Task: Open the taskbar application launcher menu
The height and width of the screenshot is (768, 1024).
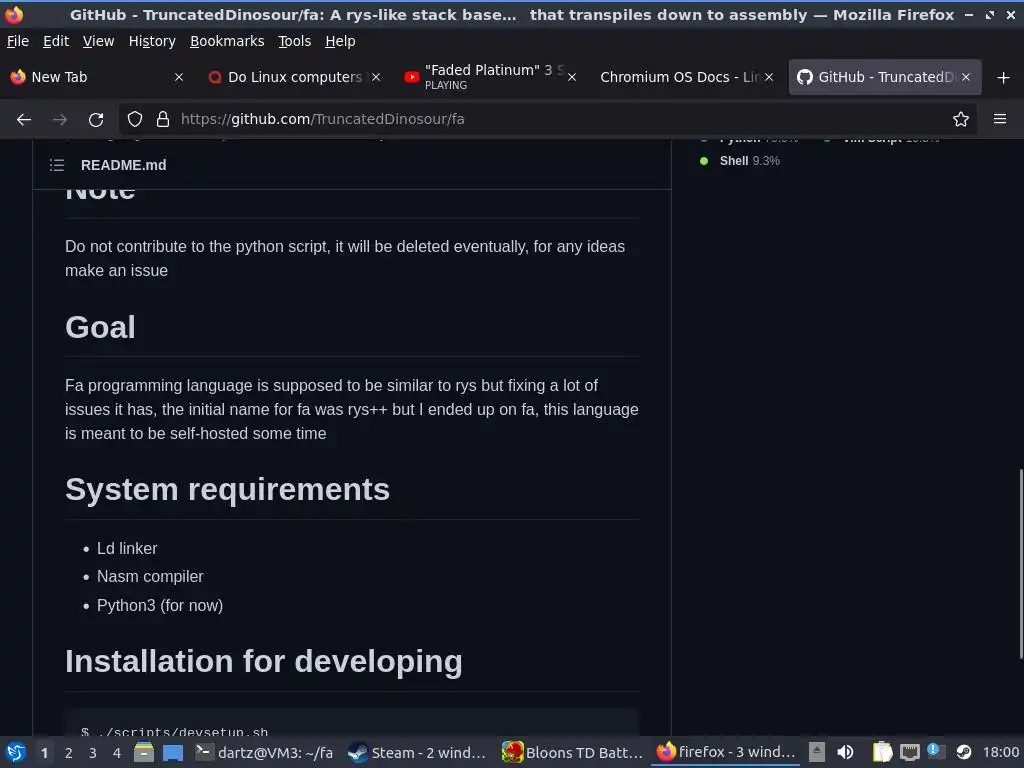Action: [x=16, y=752]
